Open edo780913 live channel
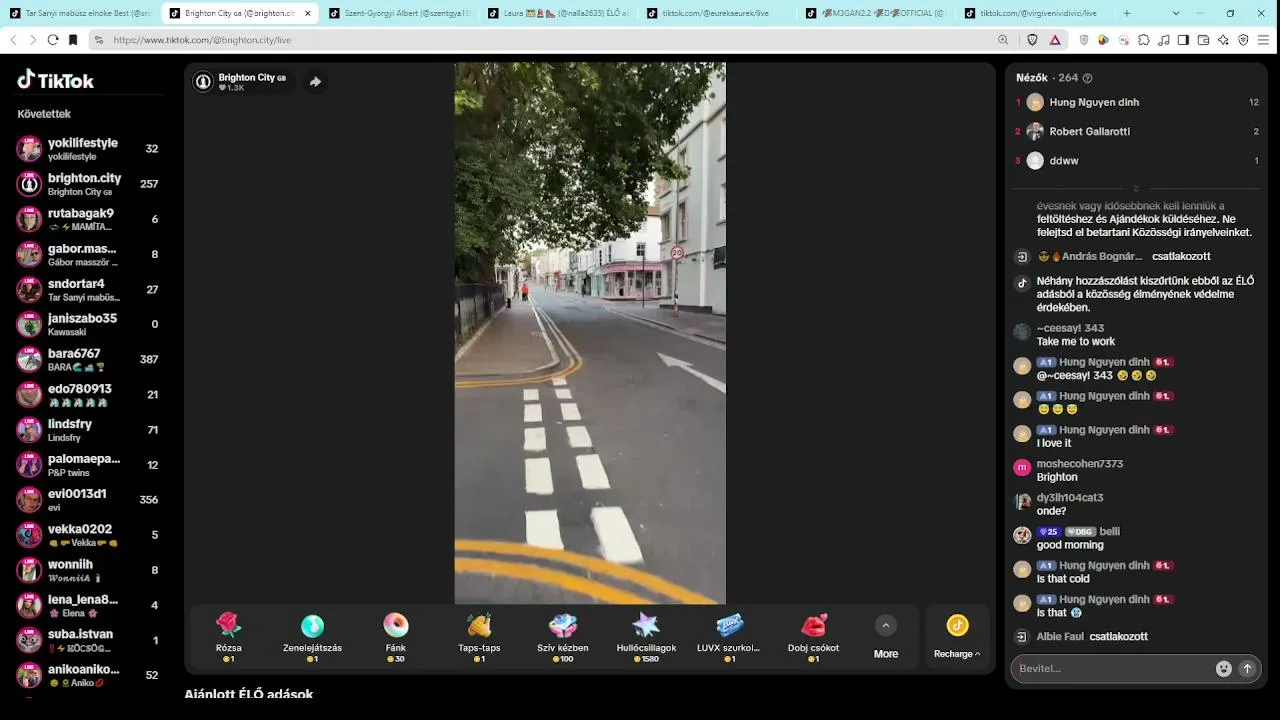 (x=89, y=394)
